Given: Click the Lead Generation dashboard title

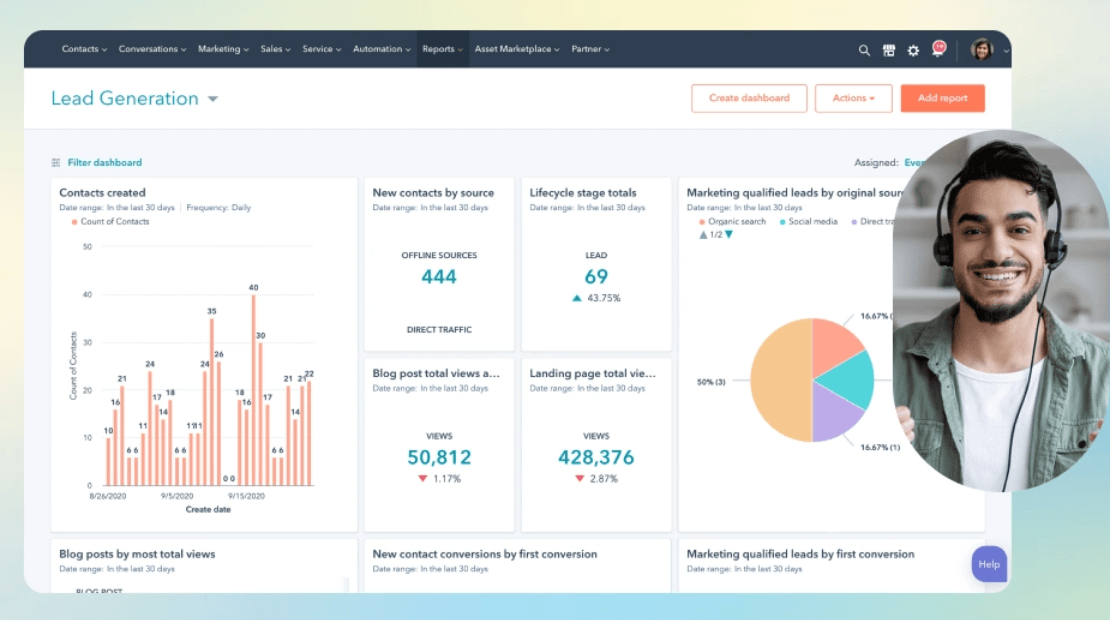Looking at the screenshot, I should click(125, 98).
